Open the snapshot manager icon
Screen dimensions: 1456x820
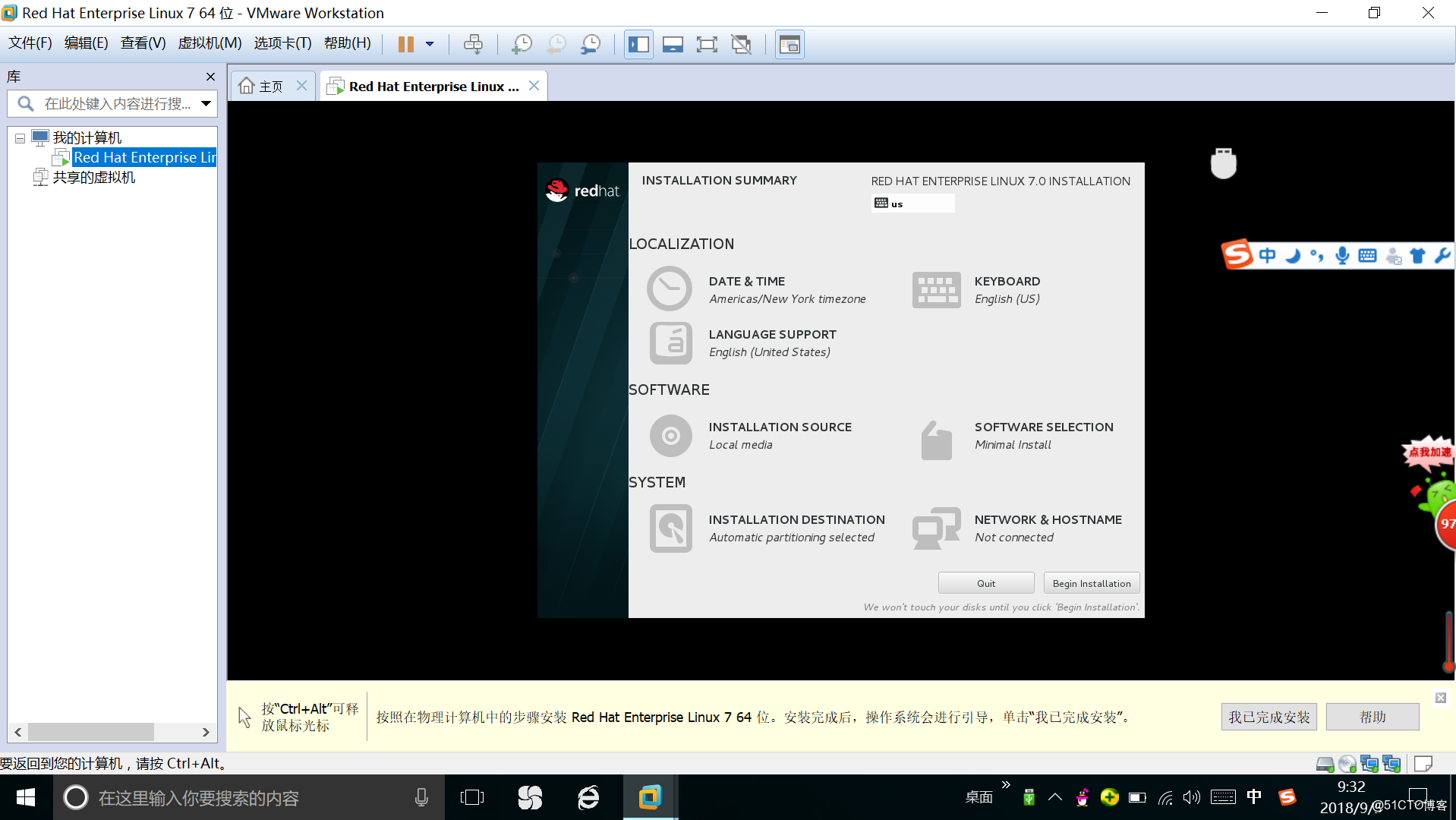point(591,44)
